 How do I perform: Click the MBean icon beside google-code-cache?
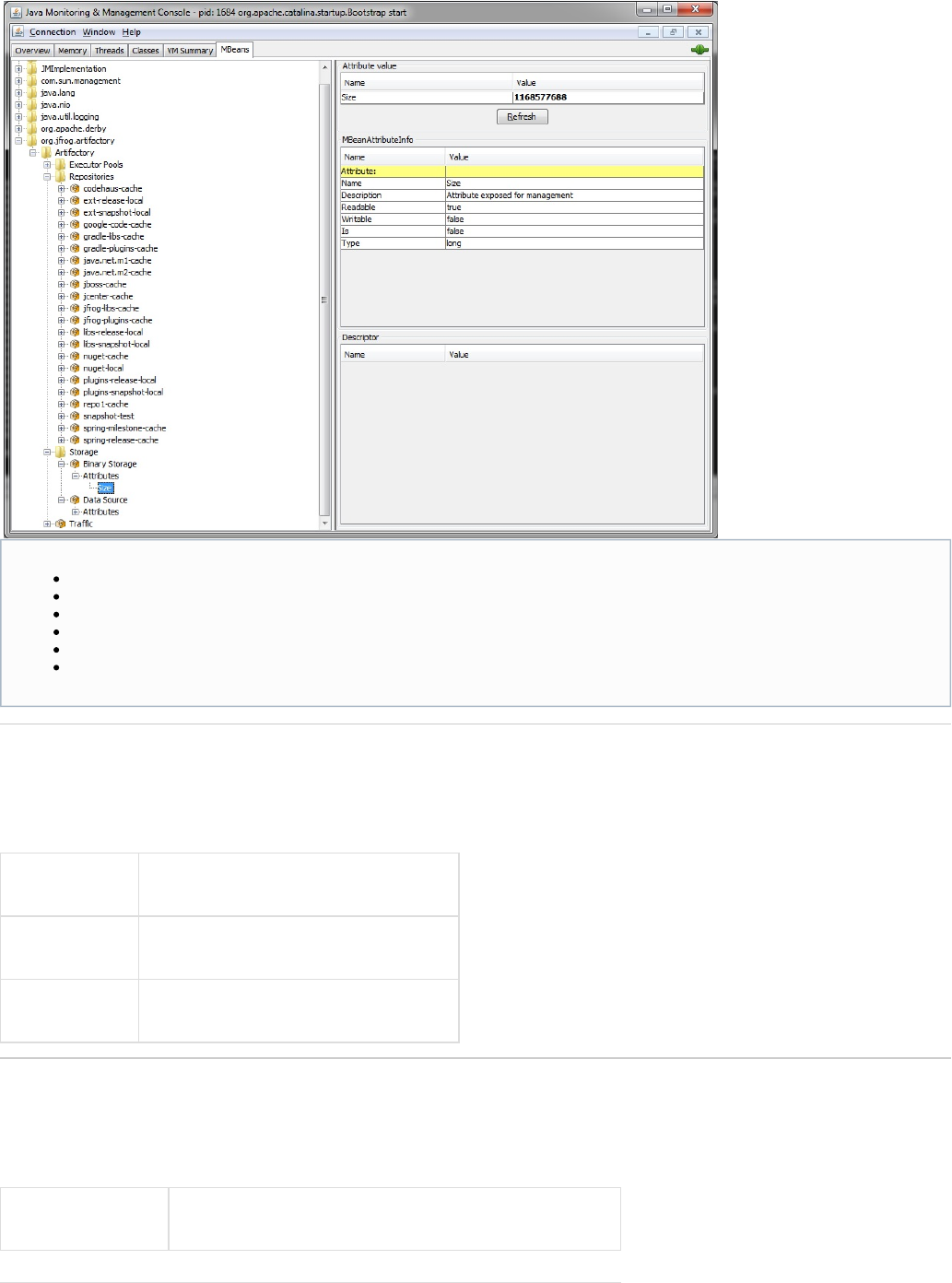click(75, 224)
